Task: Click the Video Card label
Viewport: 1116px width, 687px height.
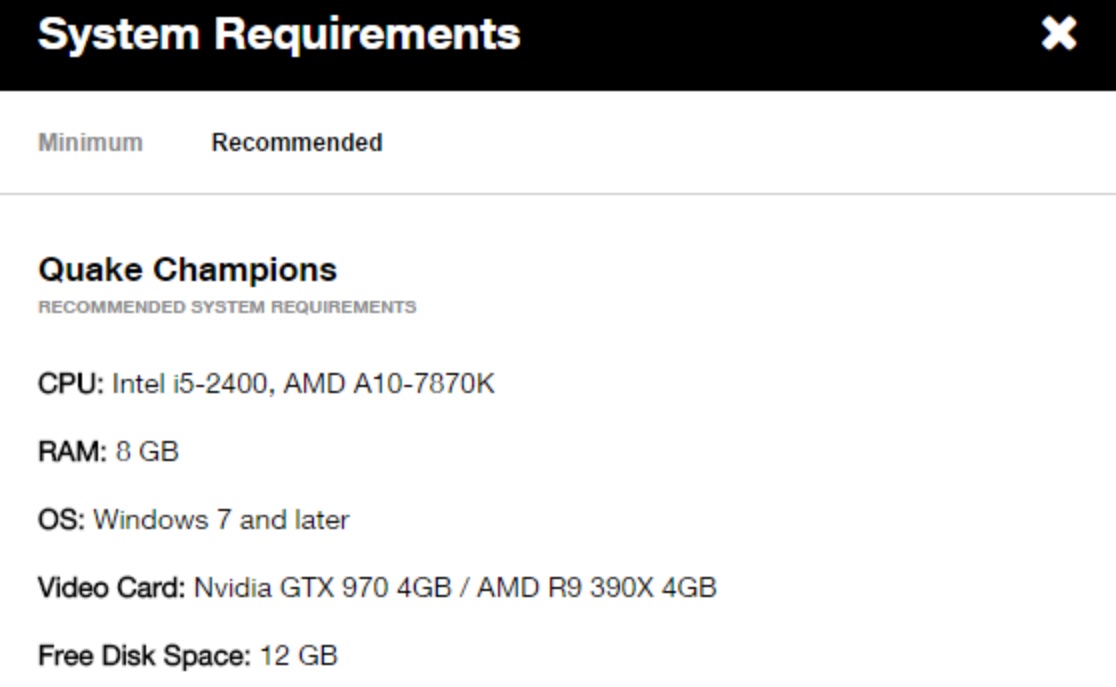Action: tap(111, 588)
